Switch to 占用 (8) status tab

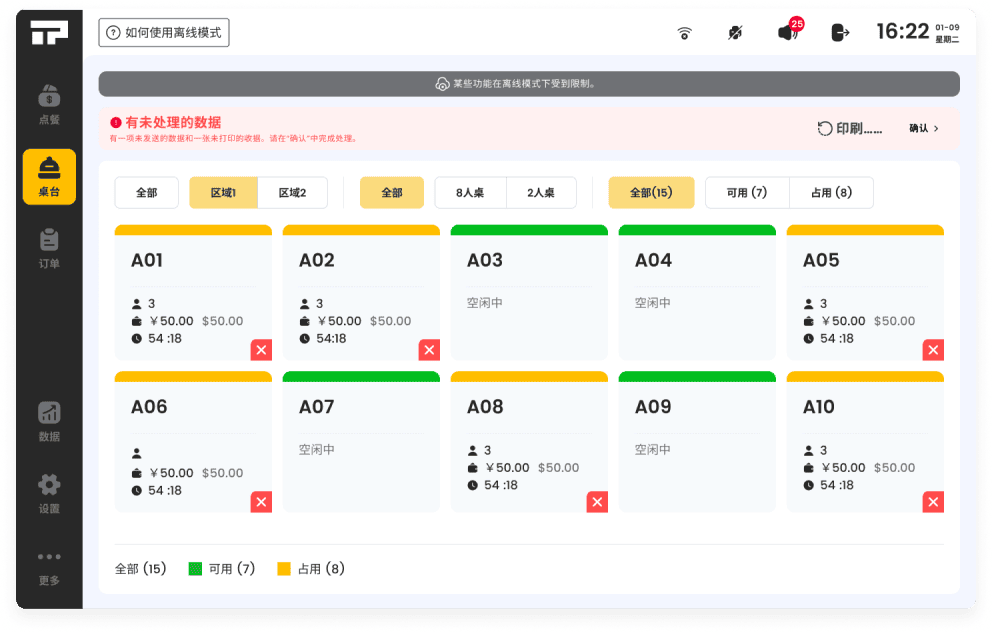[831, 193]
